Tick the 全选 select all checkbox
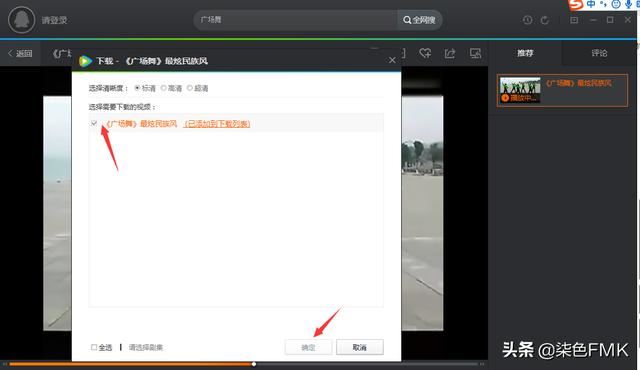Image resolution: width=640 pixels, height=370 pixels. [94, 347]
